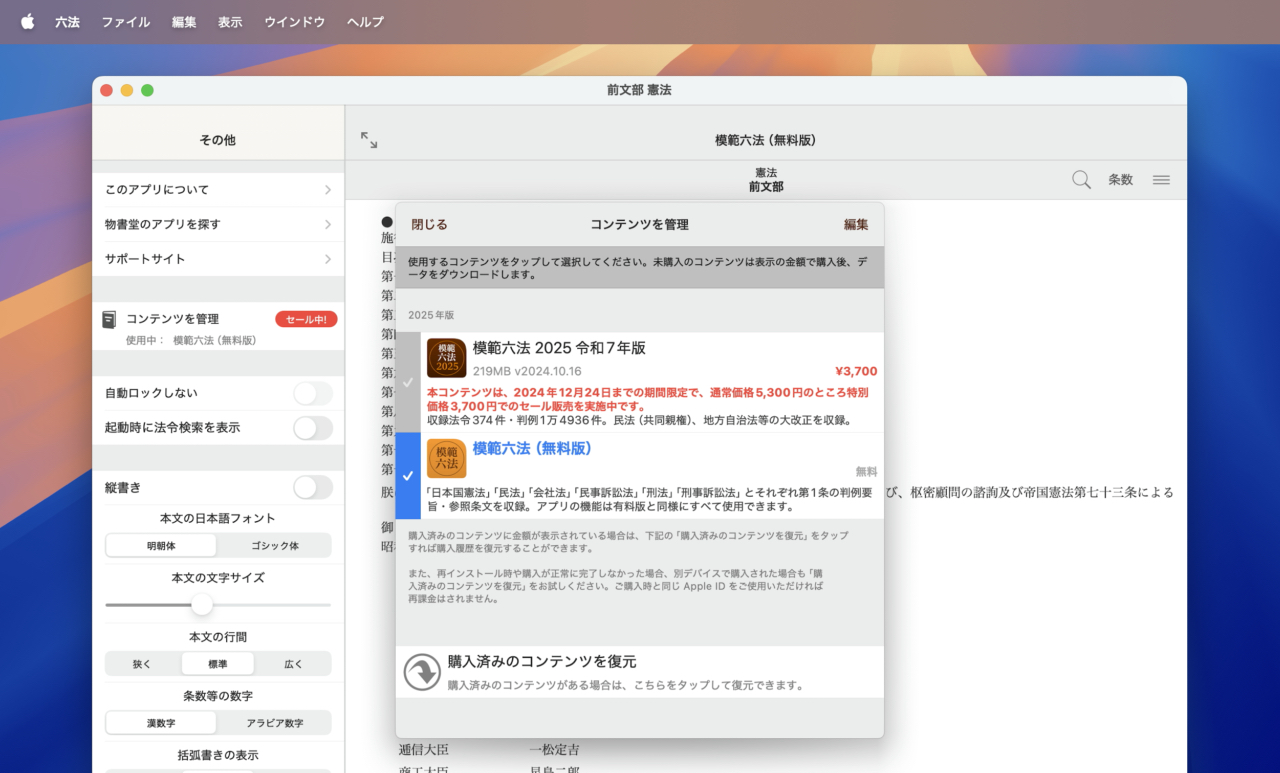Open サポートサイト row
Screen dimensions: 1280x773
(x=218, y=259)
